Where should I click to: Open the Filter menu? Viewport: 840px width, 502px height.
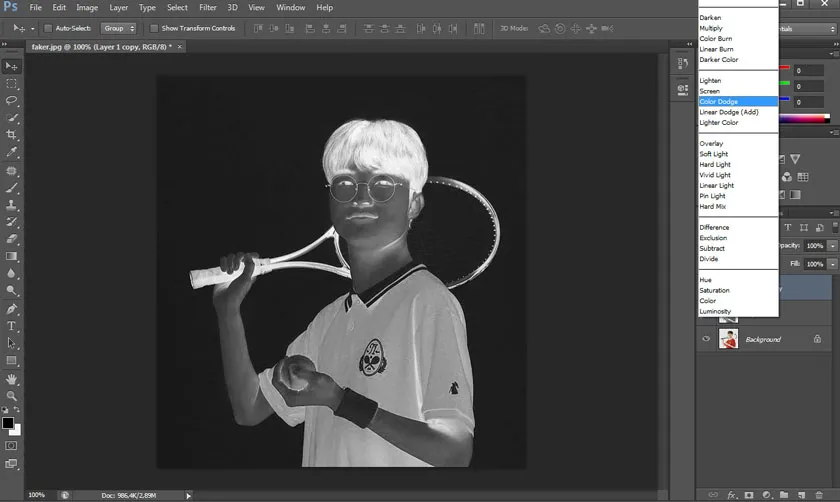[207, 7]
